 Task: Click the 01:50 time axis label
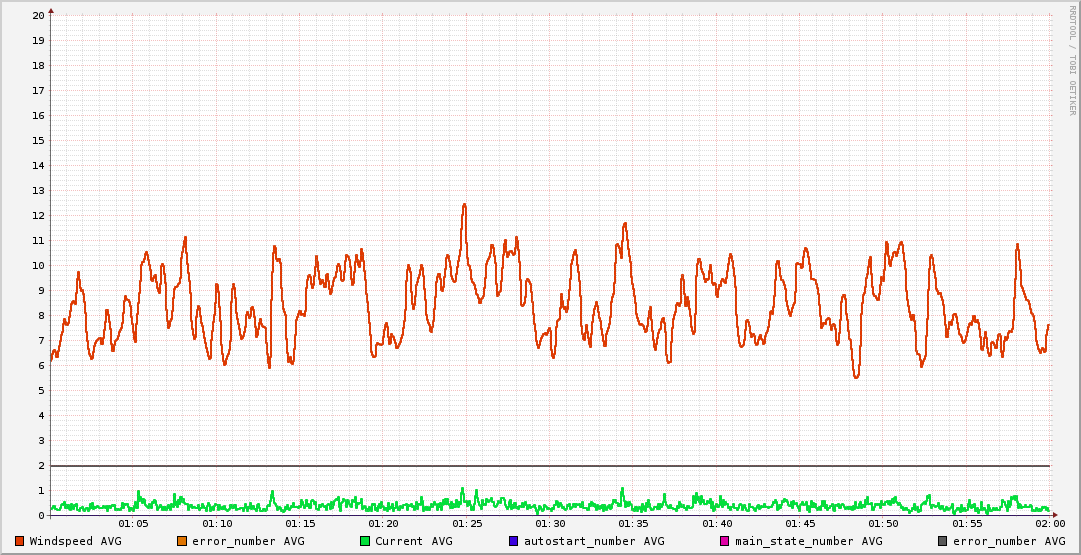pyautogui.click(x=883, y=524)
